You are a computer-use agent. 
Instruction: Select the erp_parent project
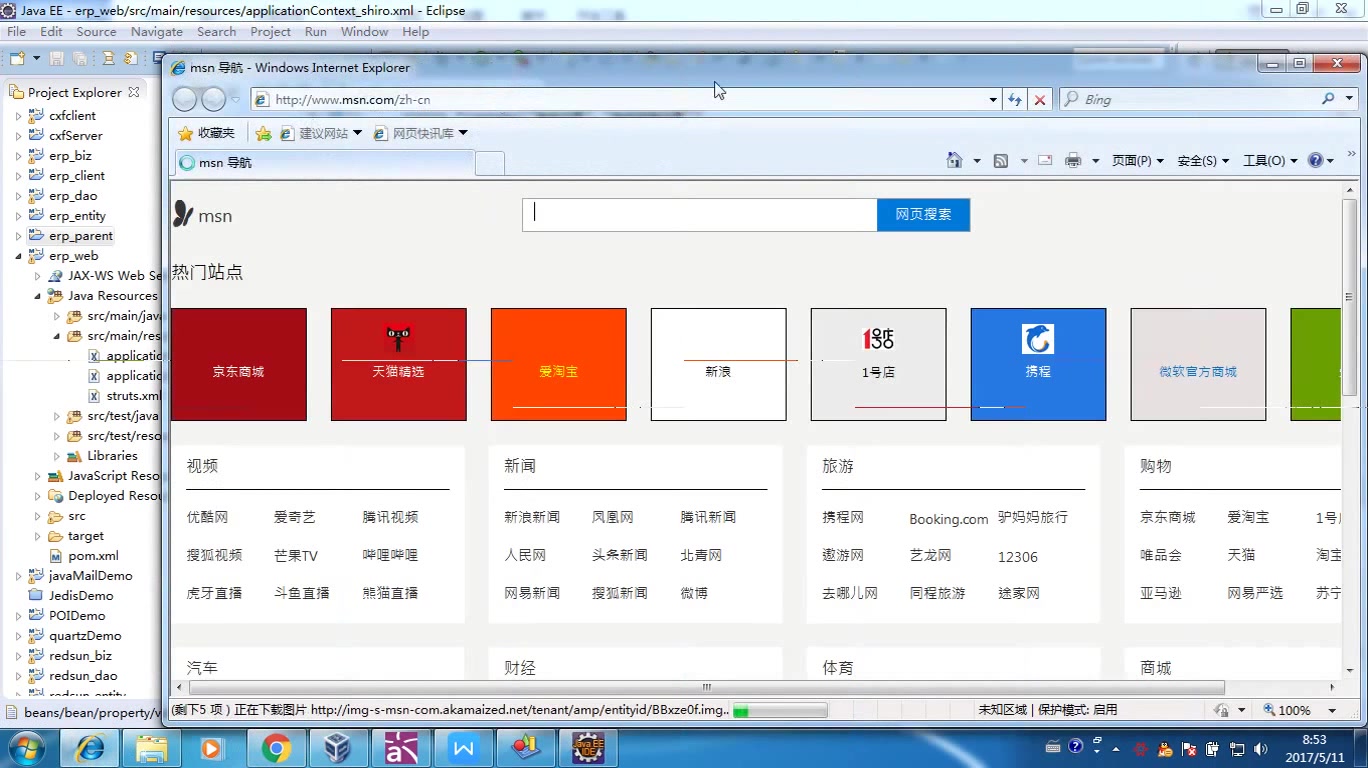tap(80, 236)
